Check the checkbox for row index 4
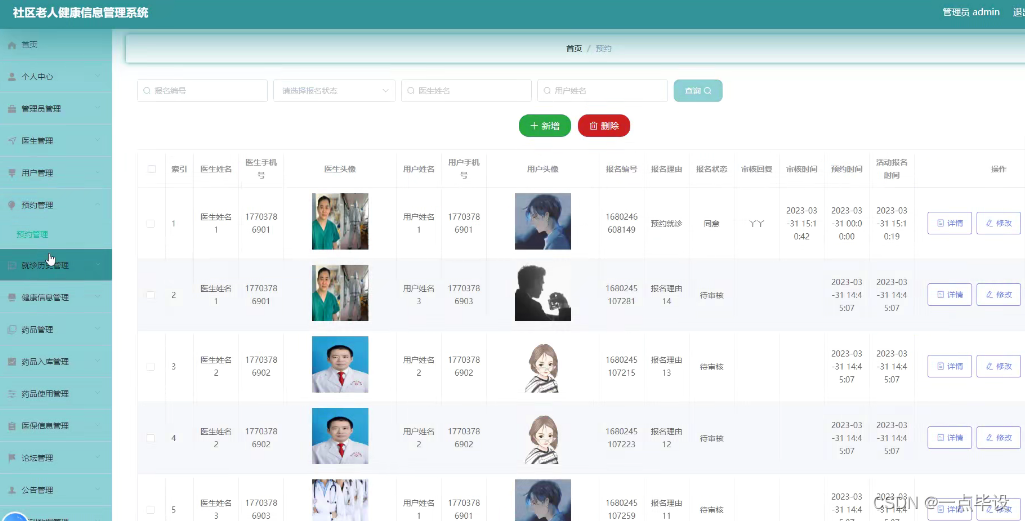 click(150, 438)
